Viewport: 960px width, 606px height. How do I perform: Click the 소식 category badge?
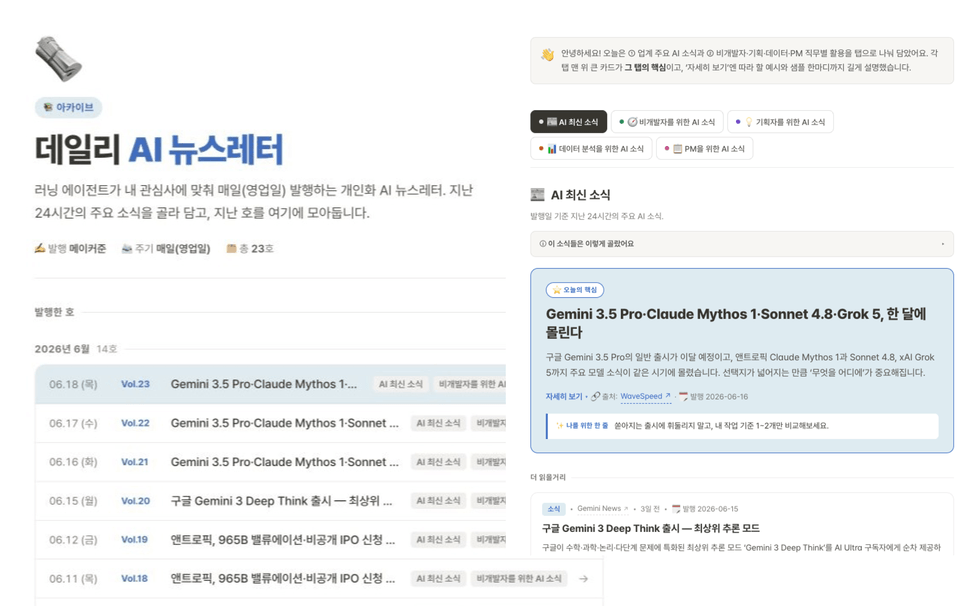click(x=553, y=509)
